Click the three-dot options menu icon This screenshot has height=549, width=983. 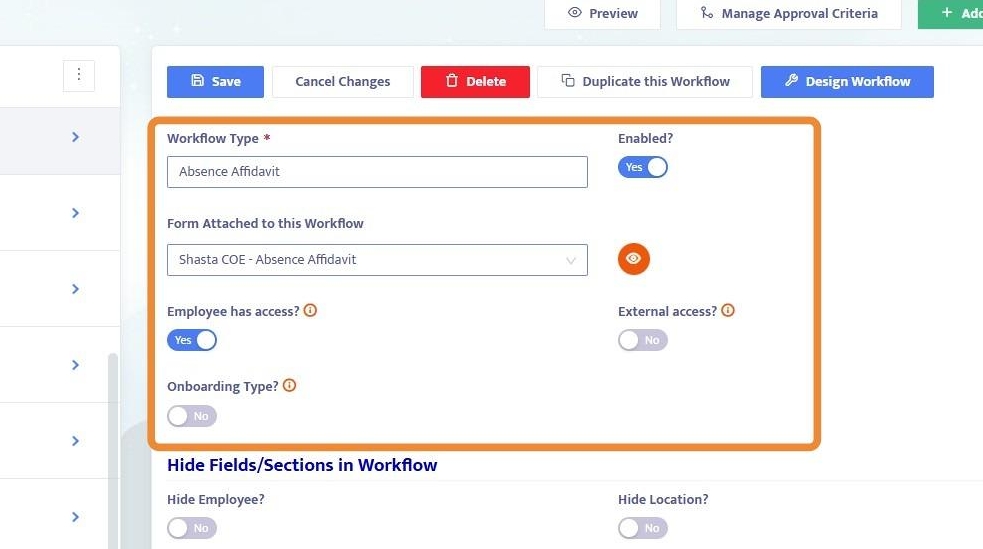(78, 75)
